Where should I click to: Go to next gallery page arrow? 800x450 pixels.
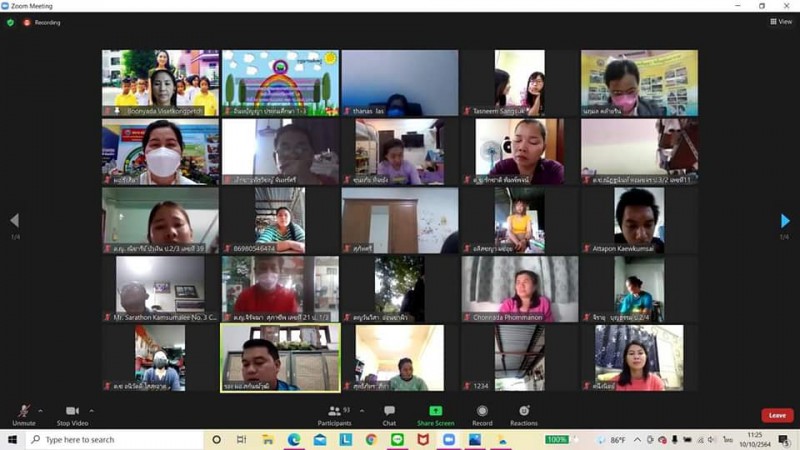(x=785, y=221)
